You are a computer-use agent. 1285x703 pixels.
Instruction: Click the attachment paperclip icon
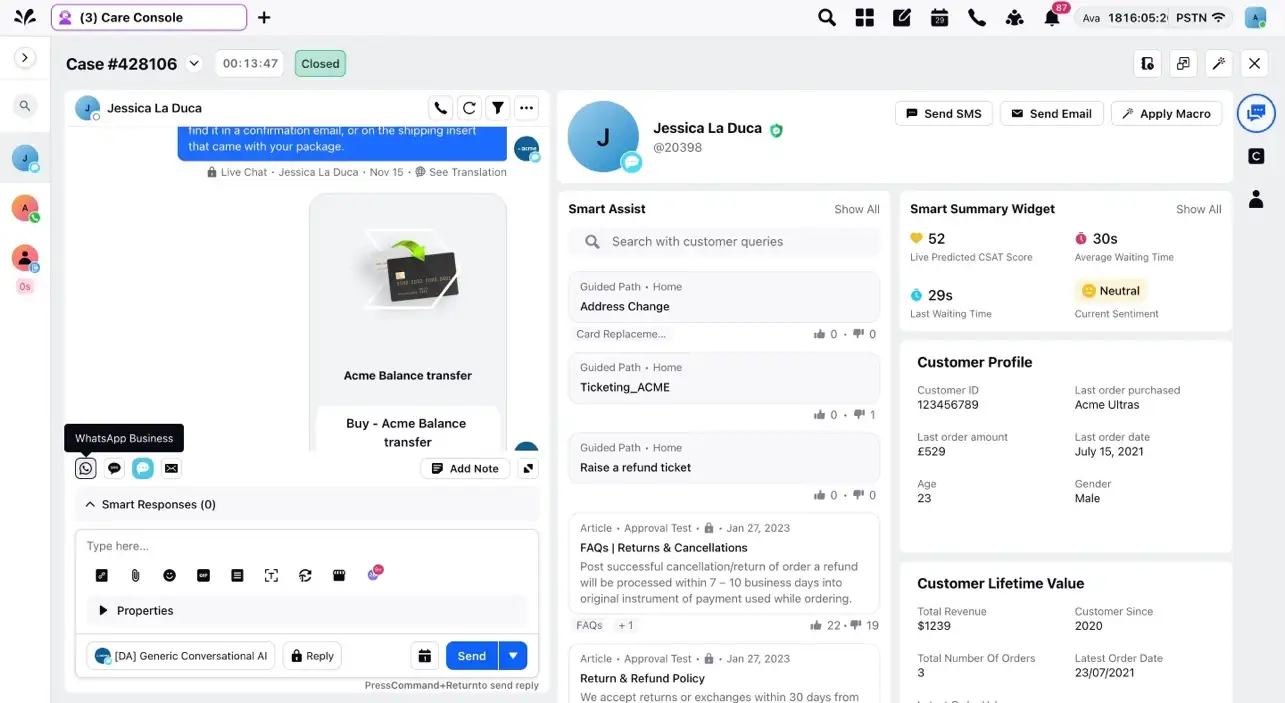(135, 575)
